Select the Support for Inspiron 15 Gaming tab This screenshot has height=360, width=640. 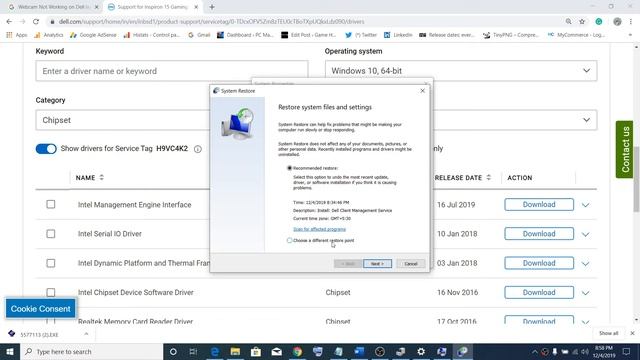click(x=153, y=7)
